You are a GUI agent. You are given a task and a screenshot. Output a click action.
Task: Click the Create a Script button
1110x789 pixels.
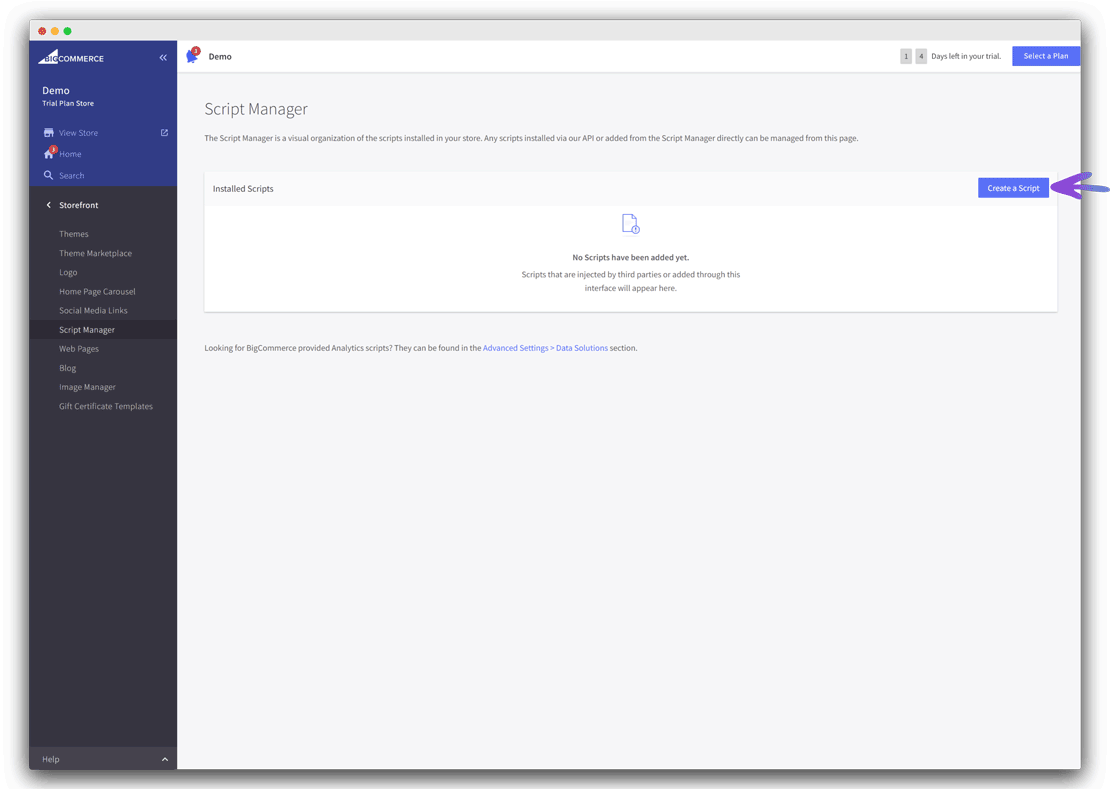pyautogui.click(x=1013, y=187)
